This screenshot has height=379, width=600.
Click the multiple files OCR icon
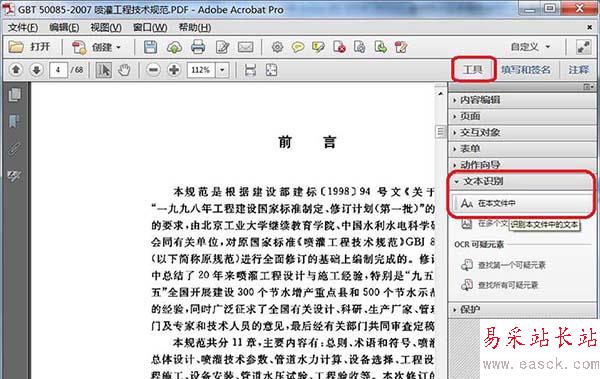466,224
